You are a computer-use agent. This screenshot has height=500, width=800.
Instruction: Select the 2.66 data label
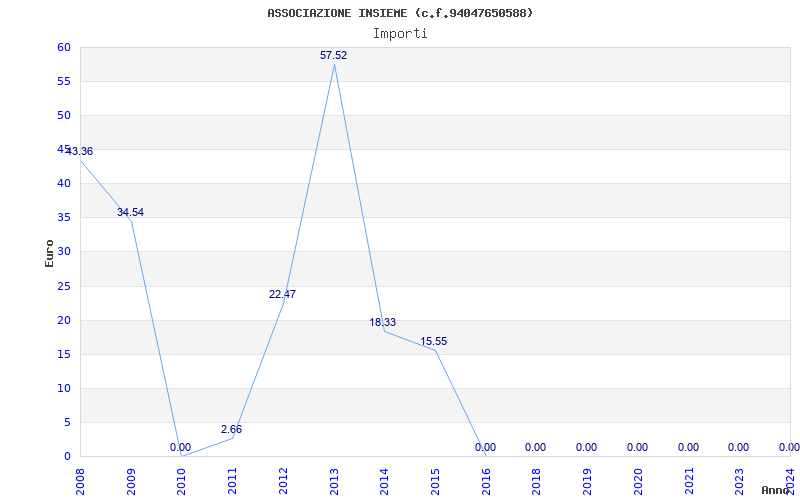[232, 429]
